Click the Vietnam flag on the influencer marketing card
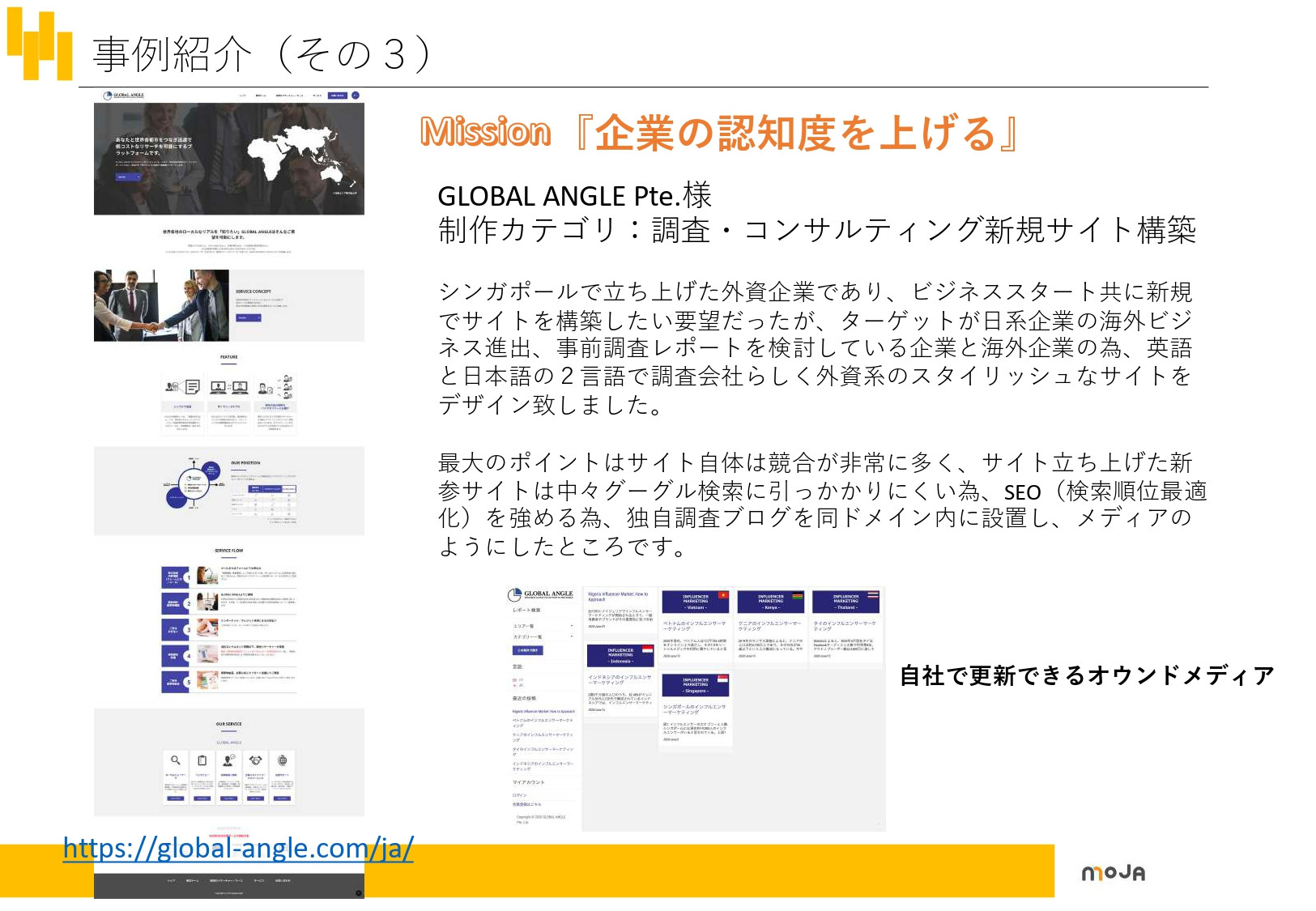Viewport: 1316px width, 911px height. click(722, 595)
